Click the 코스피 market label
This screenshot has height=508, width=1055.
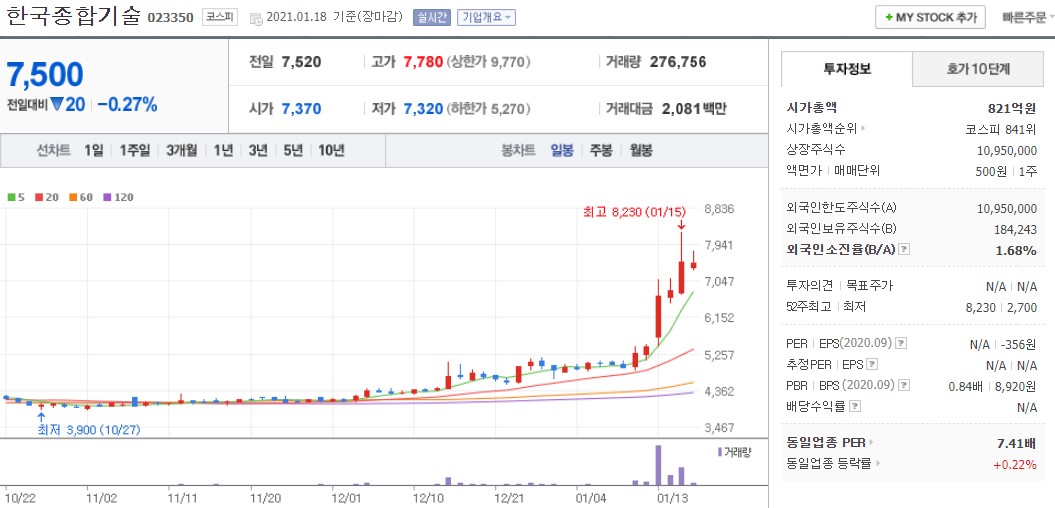[220, 17]
